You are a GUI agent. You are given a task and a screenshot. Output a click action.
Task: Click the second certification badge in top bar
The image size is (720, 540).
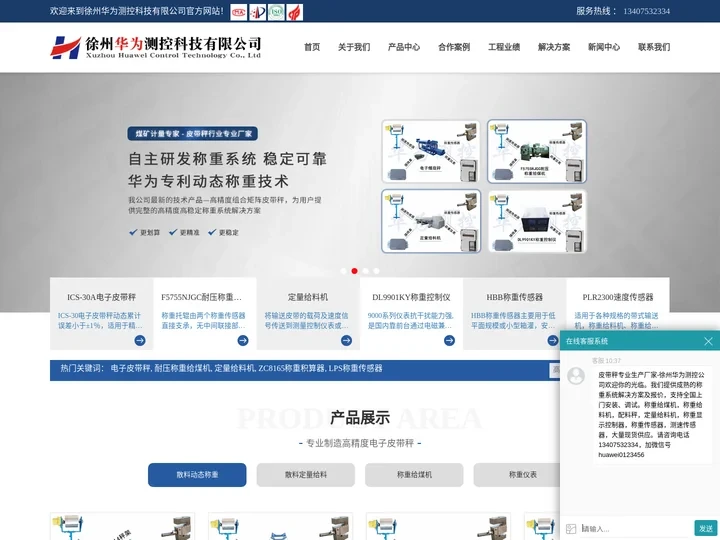point(257,12)
